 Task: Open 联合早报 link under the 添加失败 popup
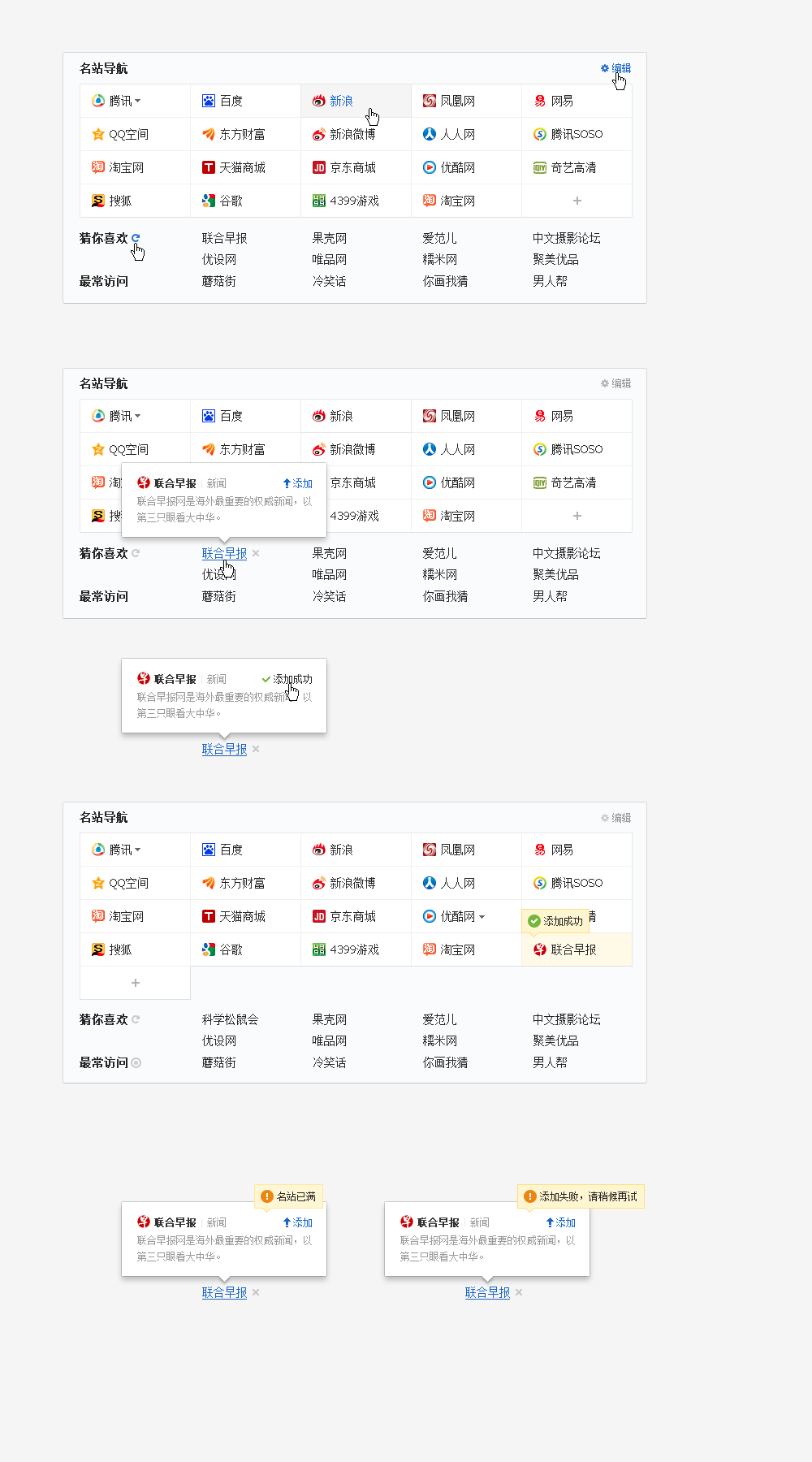488,1292
